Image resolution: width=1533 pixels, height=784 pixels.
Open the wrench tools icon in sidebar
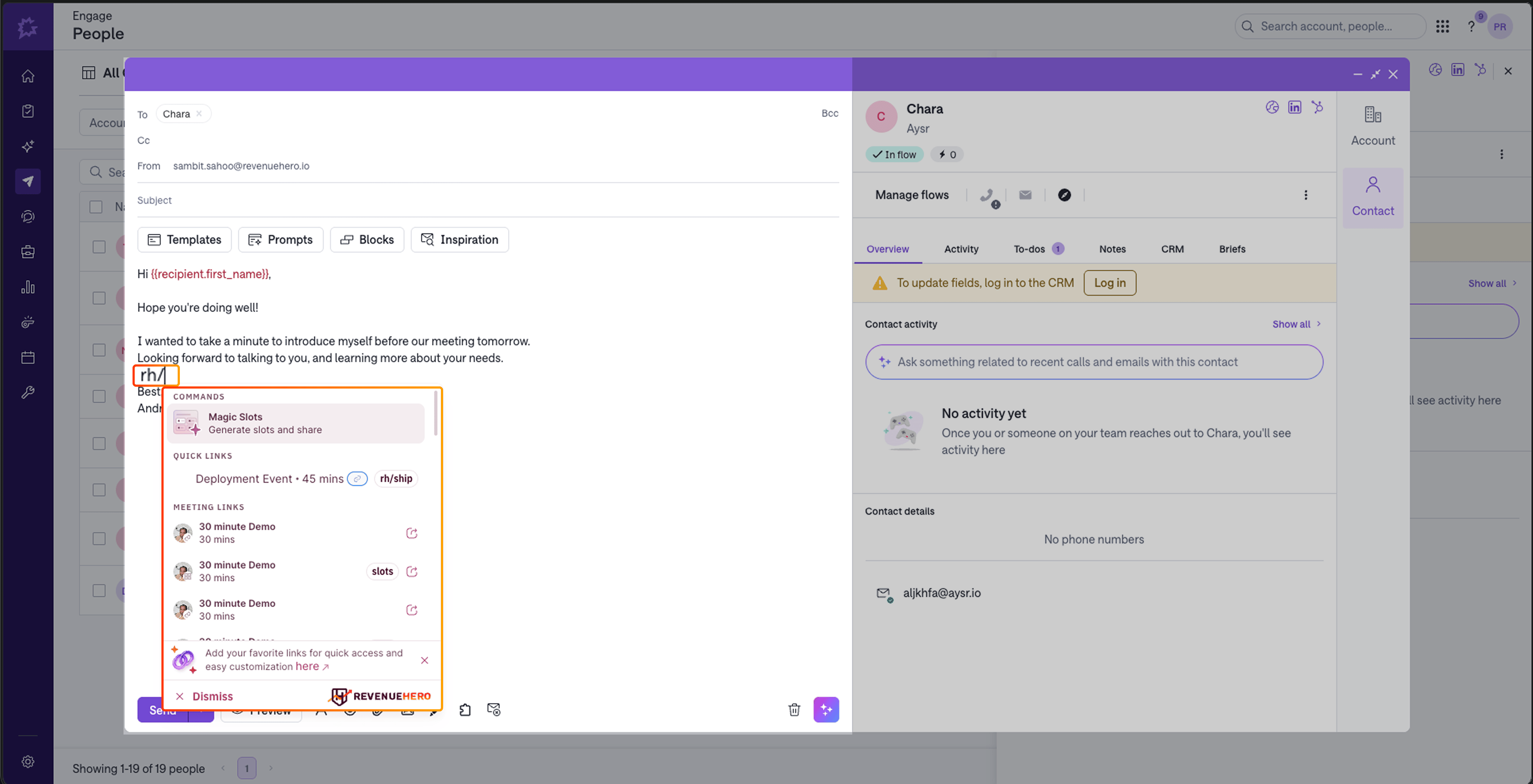(28, 393)
